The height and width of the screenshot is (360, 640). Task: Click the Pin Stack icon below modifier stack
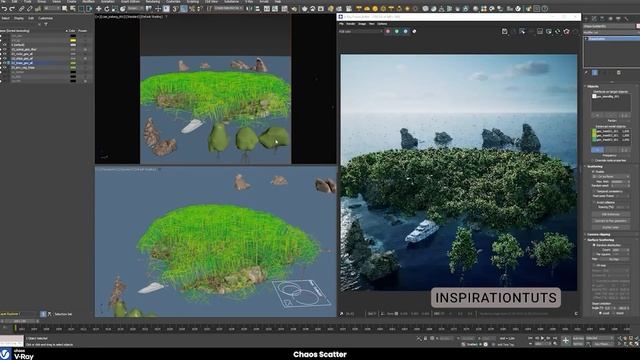pyautogui.click(x=587, y=73)
